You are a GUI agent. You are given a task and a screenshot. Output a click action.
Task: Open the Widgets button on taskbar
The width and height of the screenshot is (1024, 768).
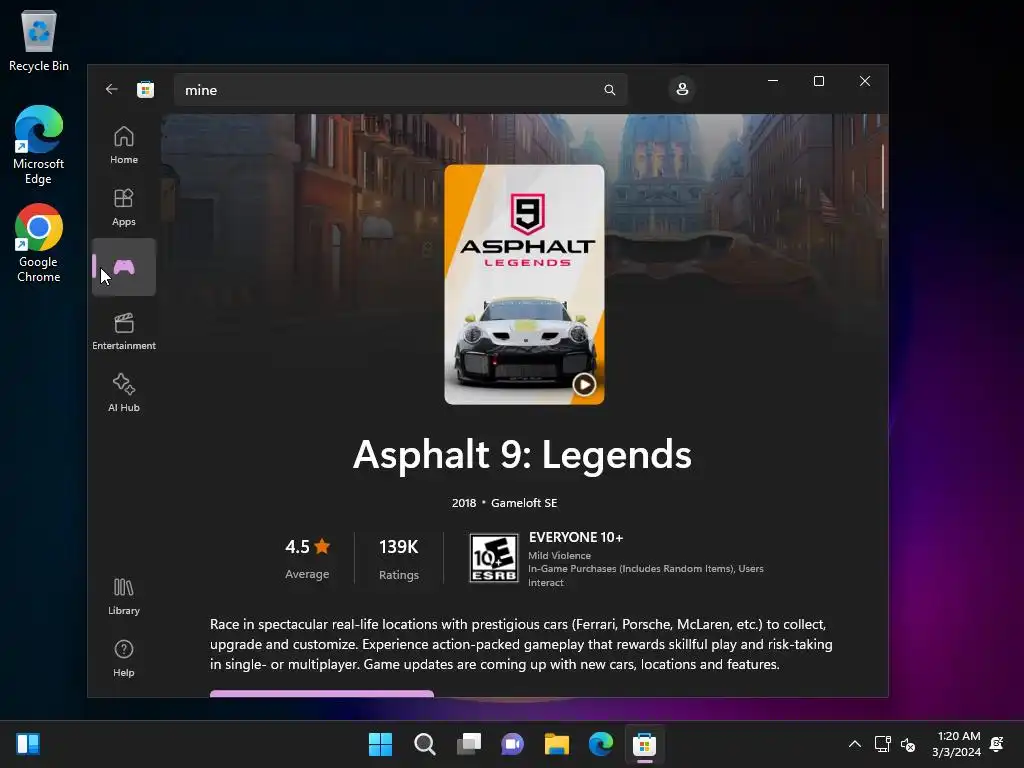(28, 744)
